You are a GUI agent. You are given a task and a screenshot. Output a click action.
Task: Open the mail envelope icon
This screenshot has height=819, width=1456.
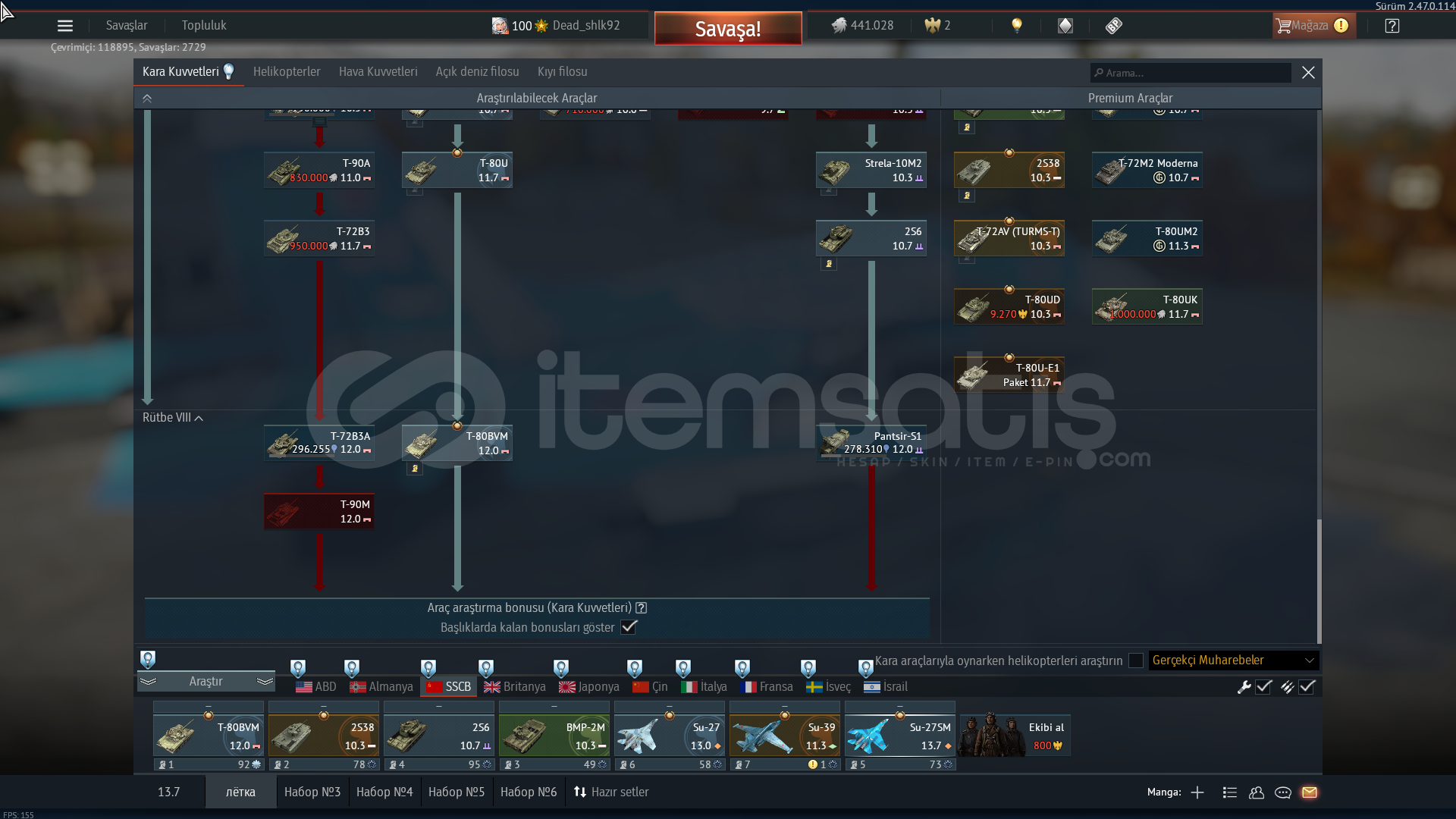point(1310,792)
